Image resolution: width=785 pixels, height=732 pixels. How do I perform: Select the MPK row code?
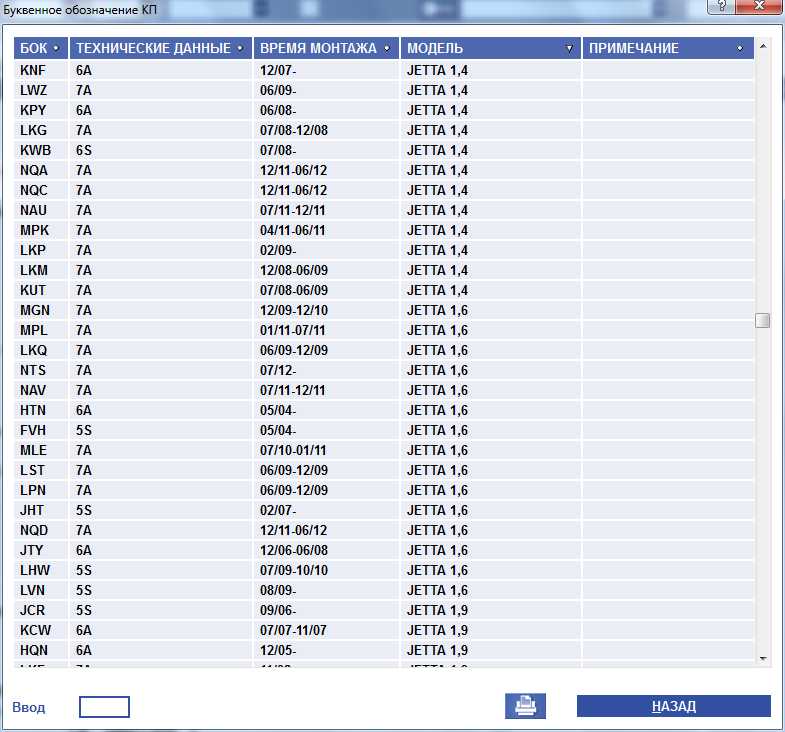pos(35,230)
